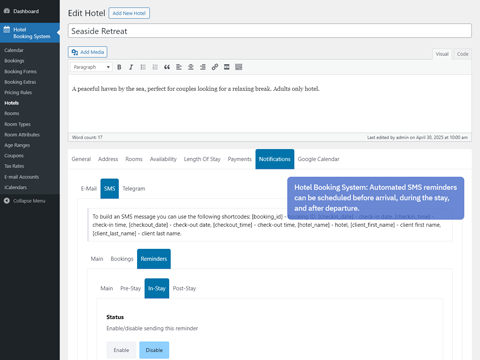Open the Availability tab
The image size is (480, 360).
(163, 159)
